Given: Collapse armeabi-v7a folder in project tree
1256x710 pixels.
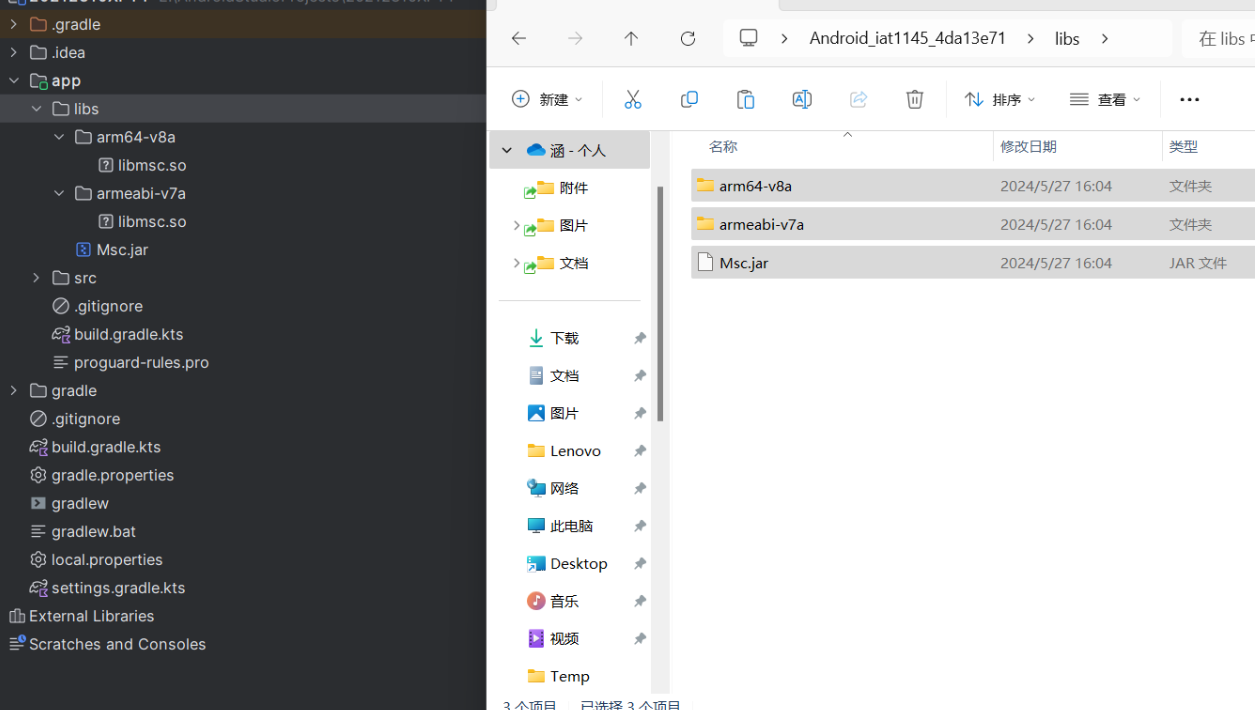Looking at the screenshot, I should tap(59, 193).
